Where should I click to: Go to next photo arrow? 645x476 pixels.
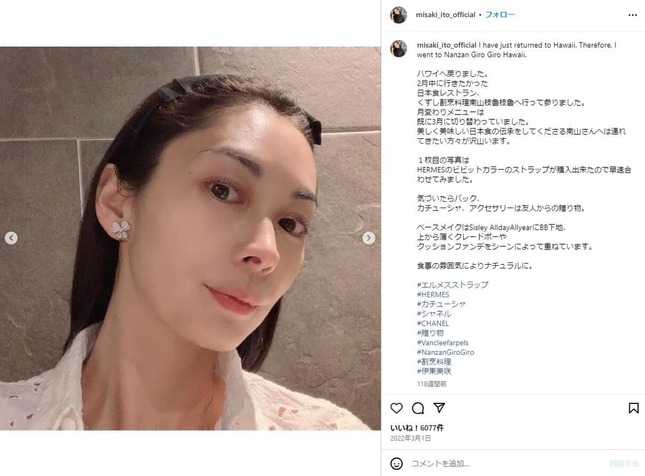369,238
